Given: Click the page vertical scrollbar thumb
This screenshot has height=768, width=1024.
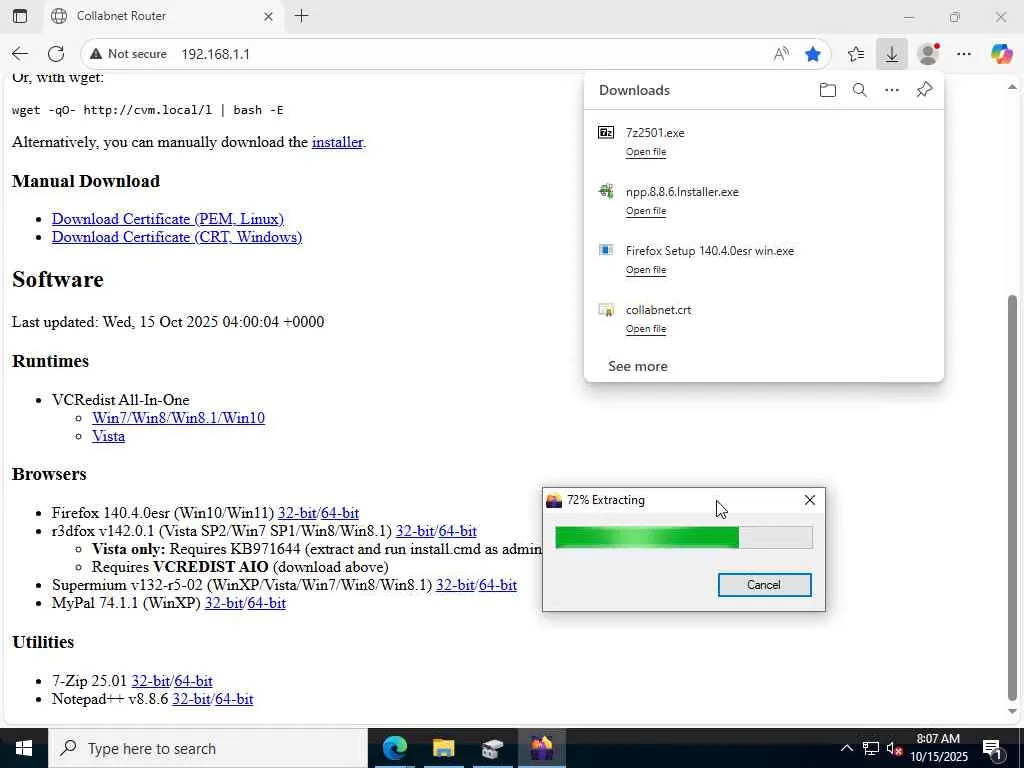Looking at the screenshot, I should coord(1012,497).
